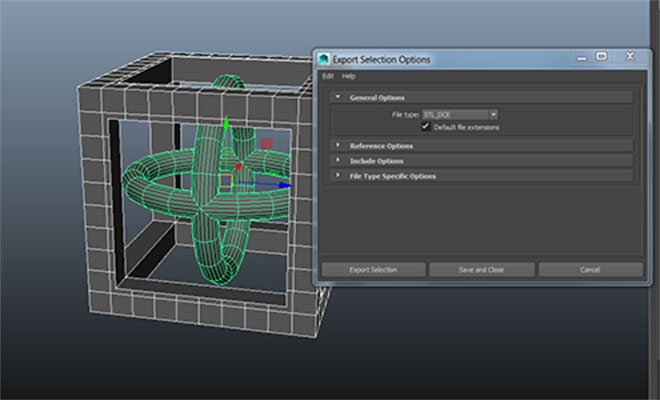Click the yellow center manipulator square

point(226,181)
